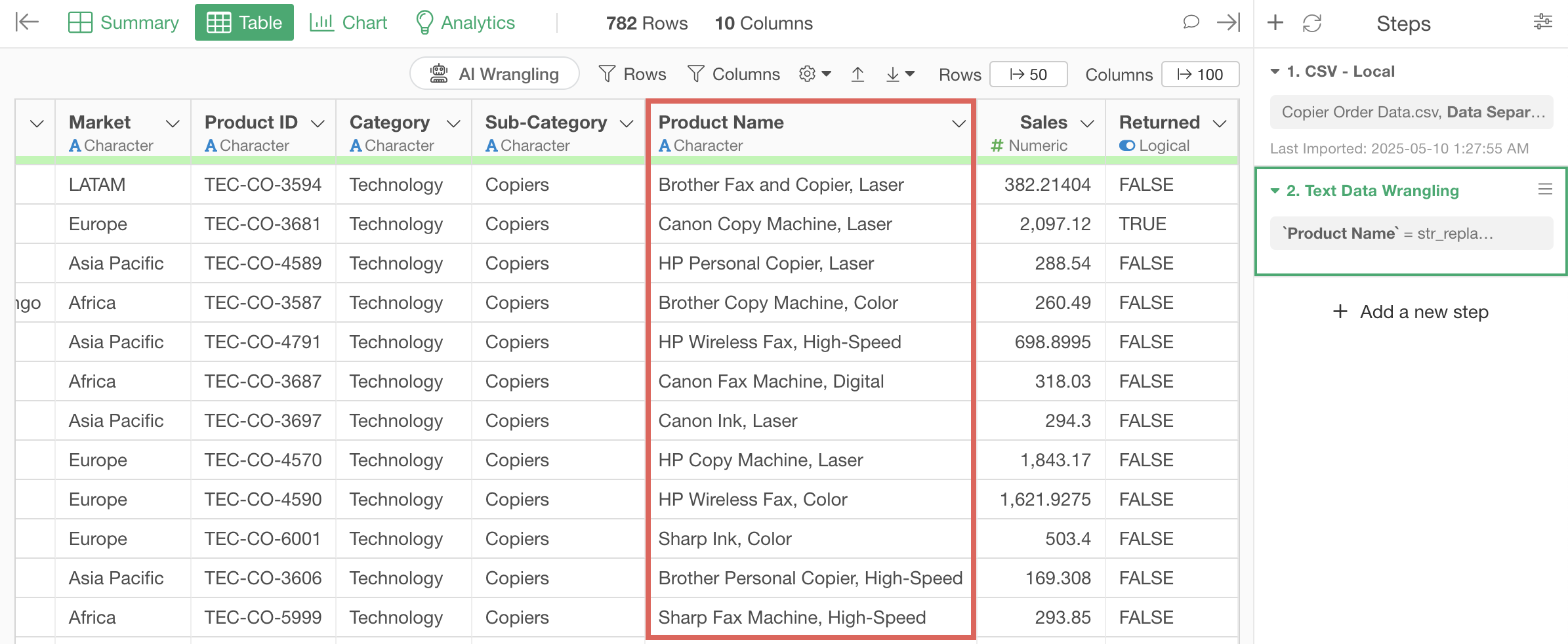The height and width of the screenshot is (644, 1568).
Task: Select Product ID cell TEC-CO-5999
Action: click(263, 618)
